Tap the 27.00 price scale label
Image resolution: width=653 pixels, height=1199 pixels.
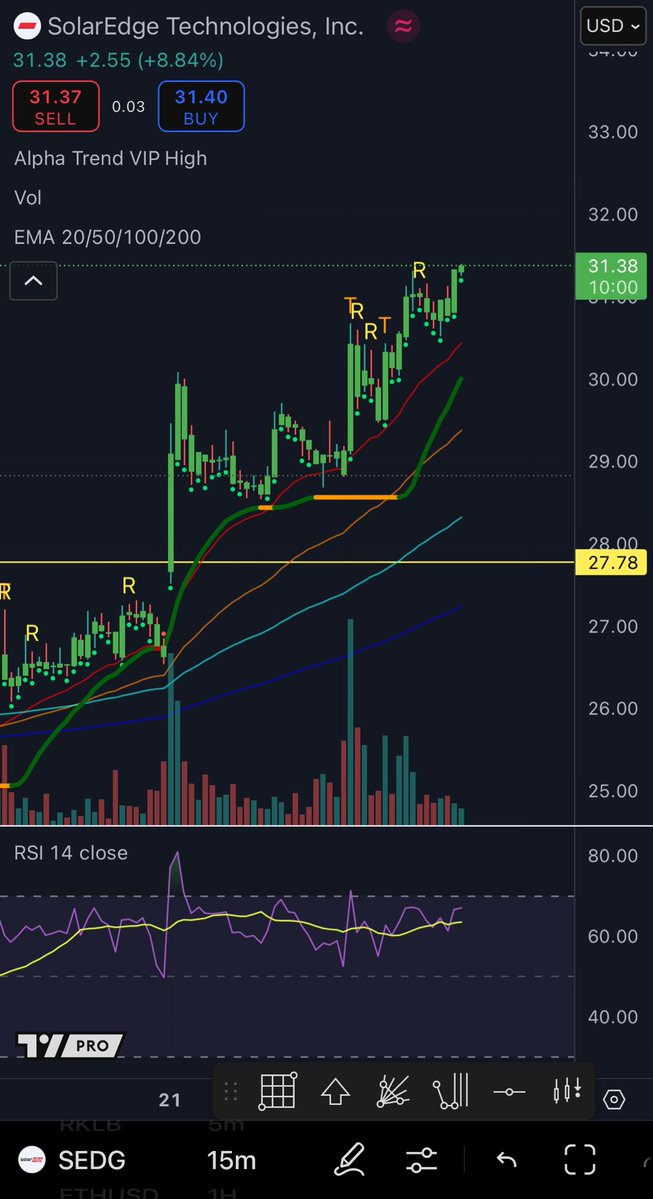pyautogui.click(x=612, y=626)
